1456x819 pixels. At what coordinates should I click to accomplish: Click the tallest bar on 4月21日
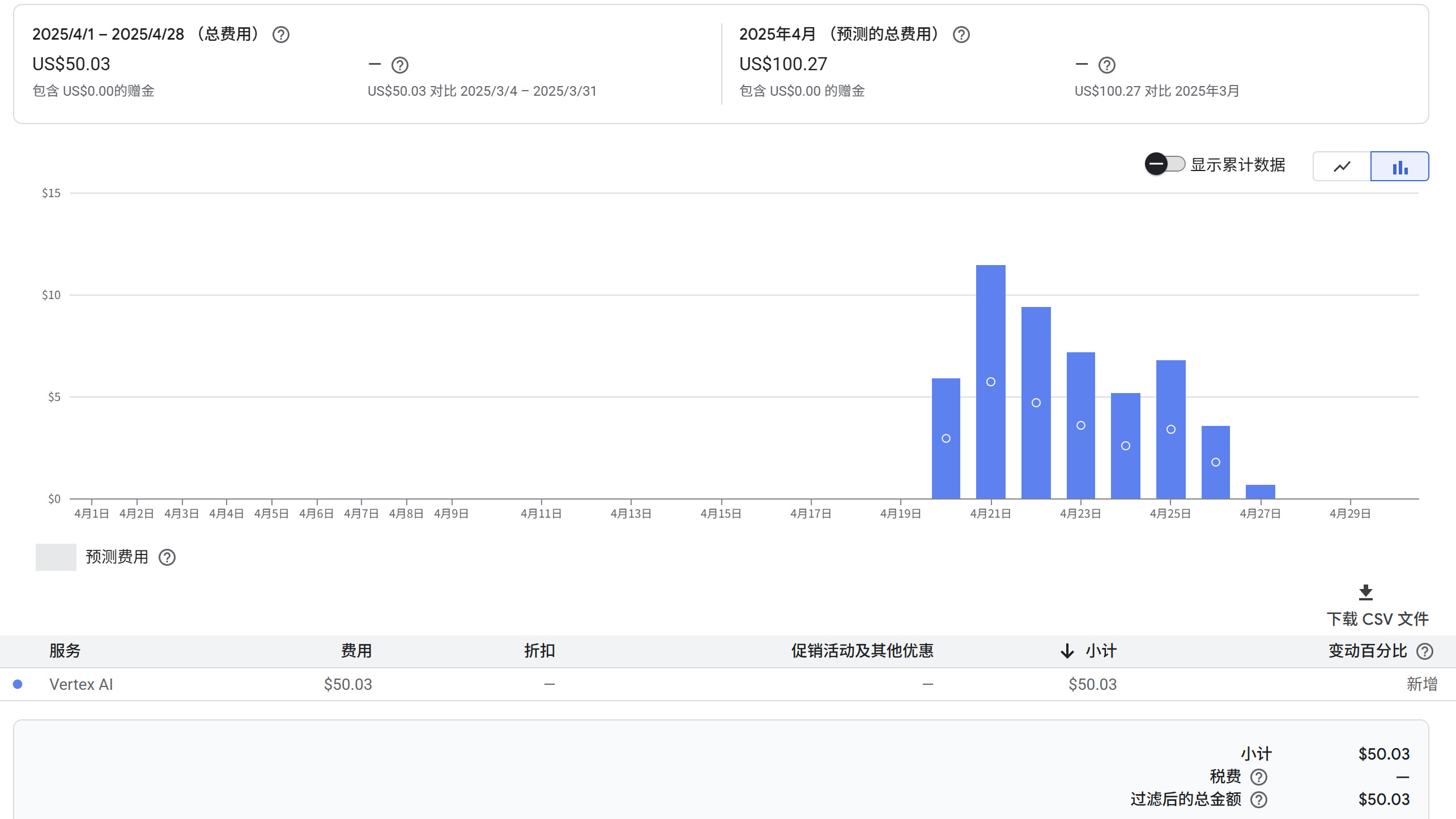tap(990, 340)
